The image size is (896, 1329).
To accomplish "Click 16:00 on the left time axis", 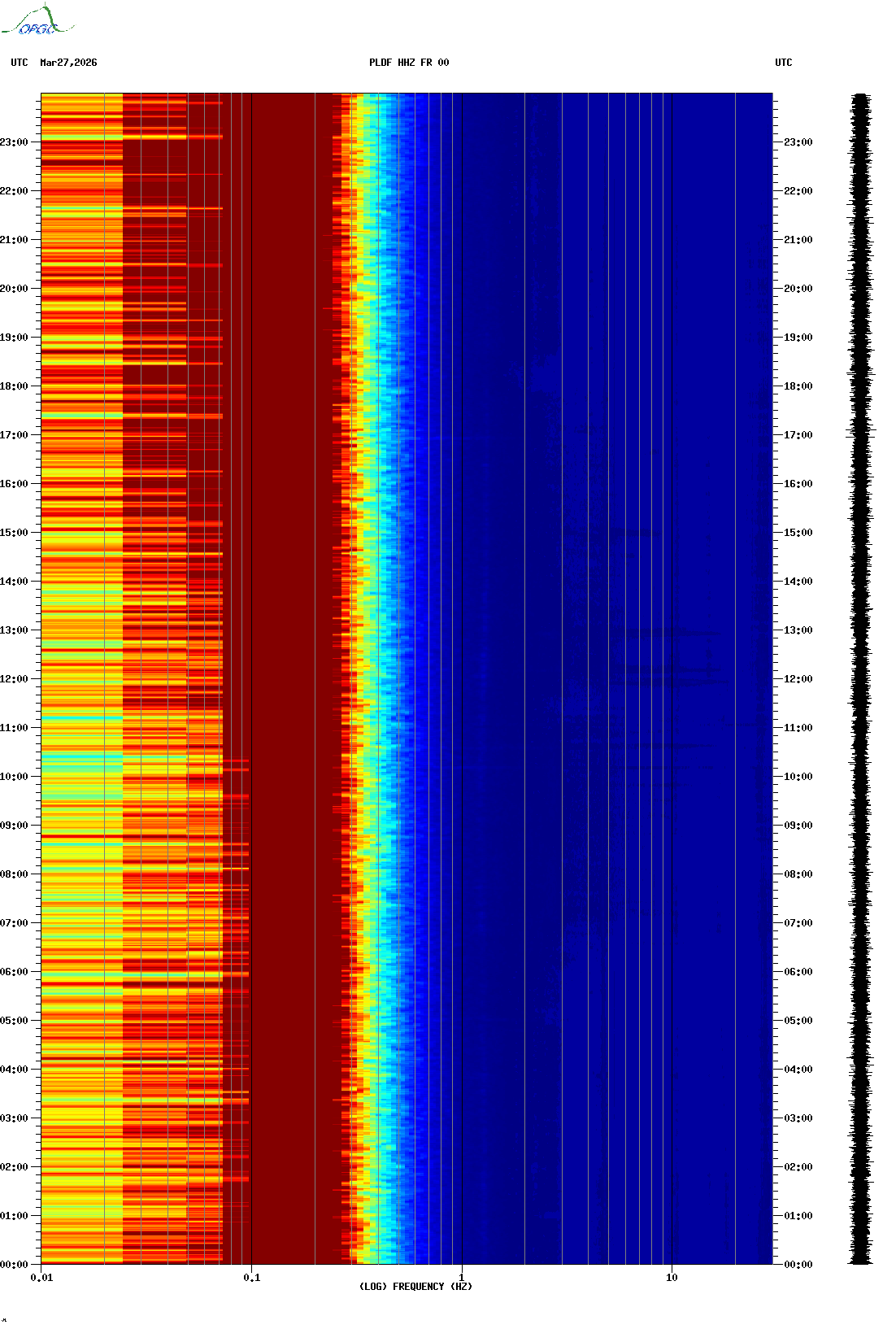I will pos(14,484).
